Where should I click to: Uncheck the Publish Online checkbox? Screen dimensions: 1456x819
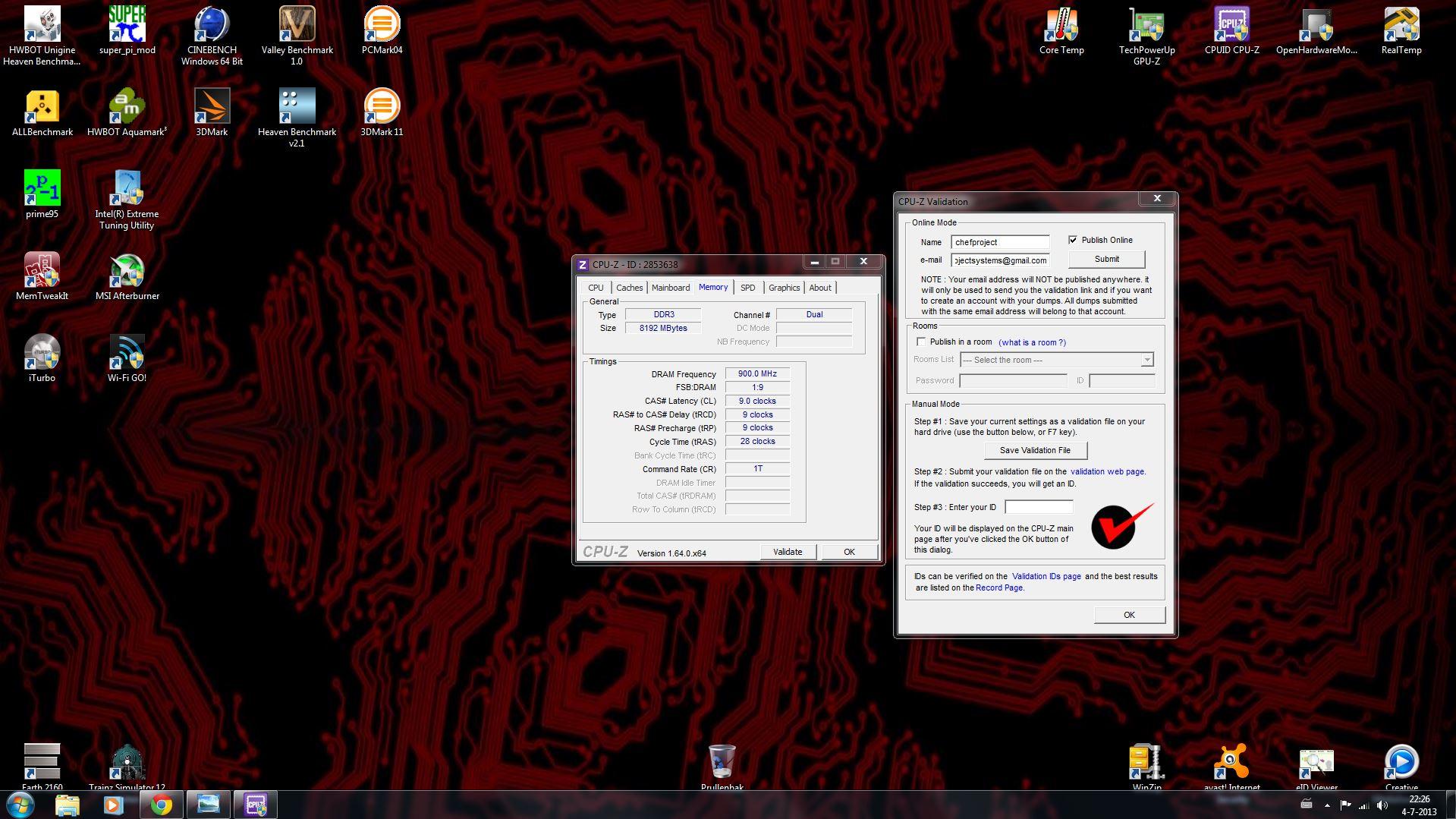coord(1073,240)
